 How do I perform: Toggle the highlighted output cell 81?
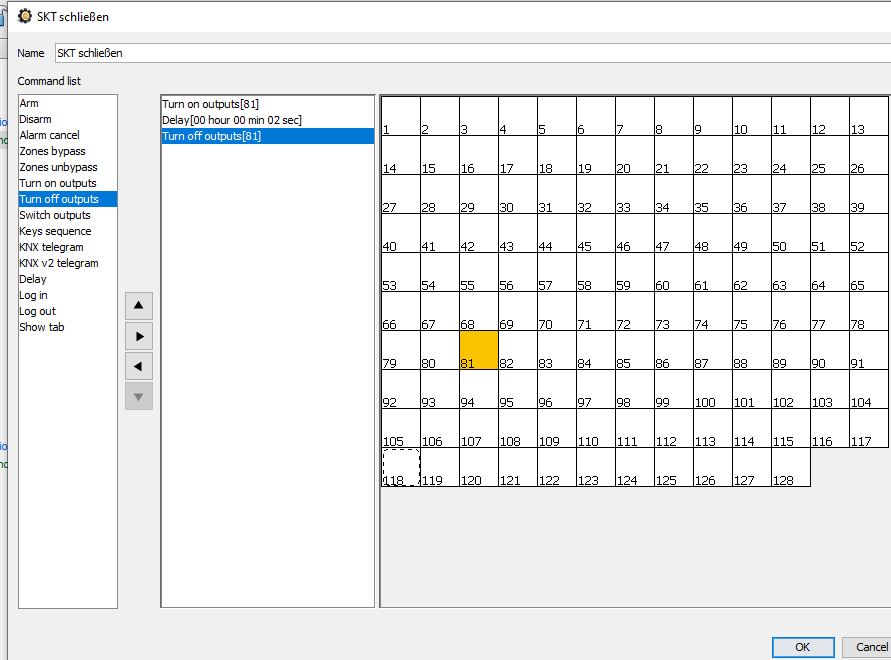coord(478,350)
